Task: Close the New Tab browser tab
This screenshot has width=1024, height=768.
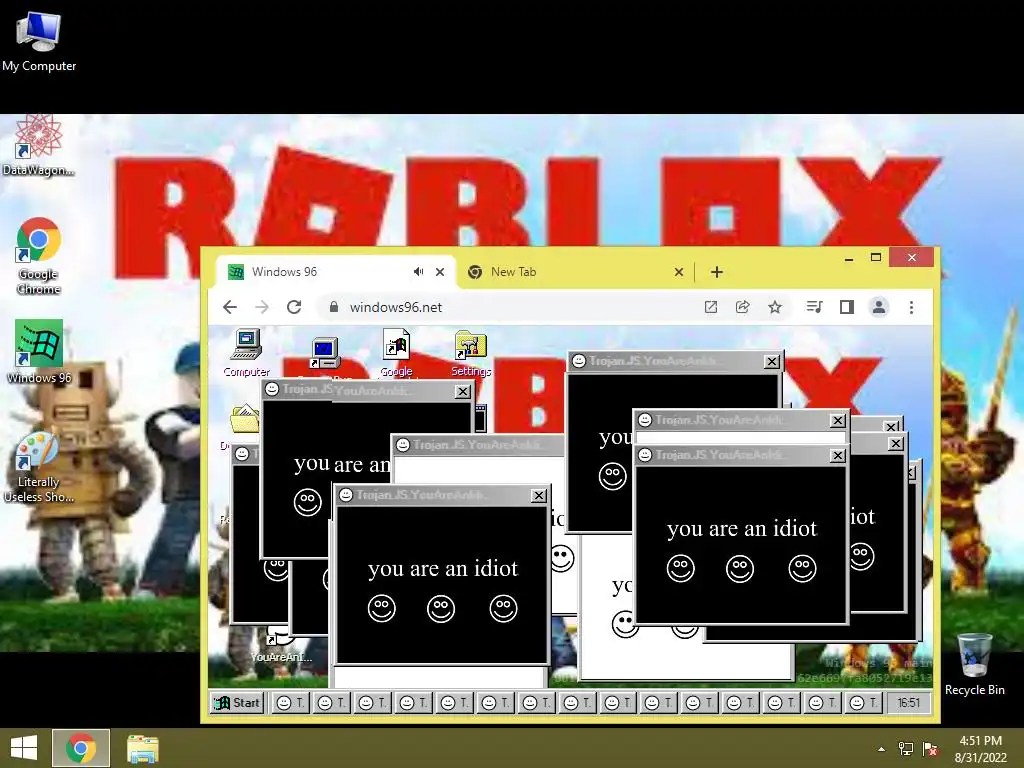Action: coord(679,272)
